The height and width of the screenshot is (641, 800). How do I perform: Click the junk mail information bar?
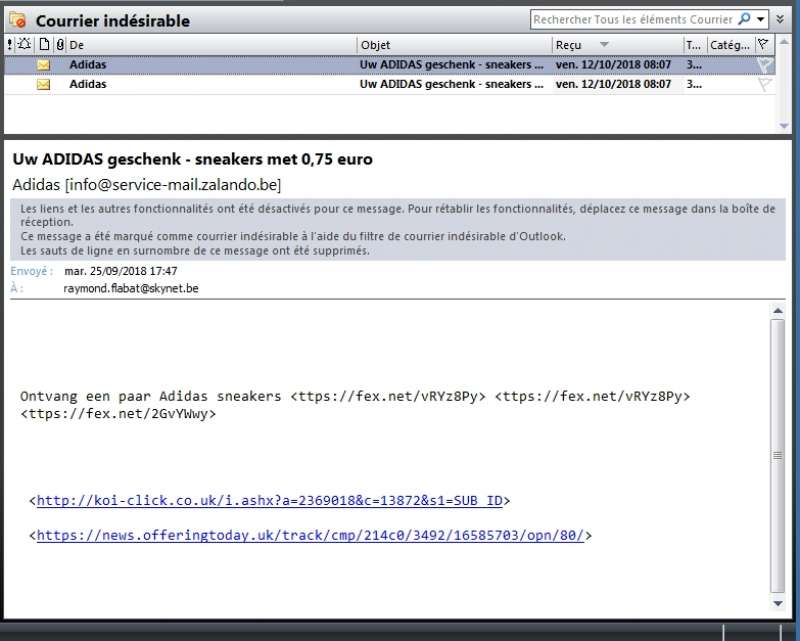tap(398, 229)
